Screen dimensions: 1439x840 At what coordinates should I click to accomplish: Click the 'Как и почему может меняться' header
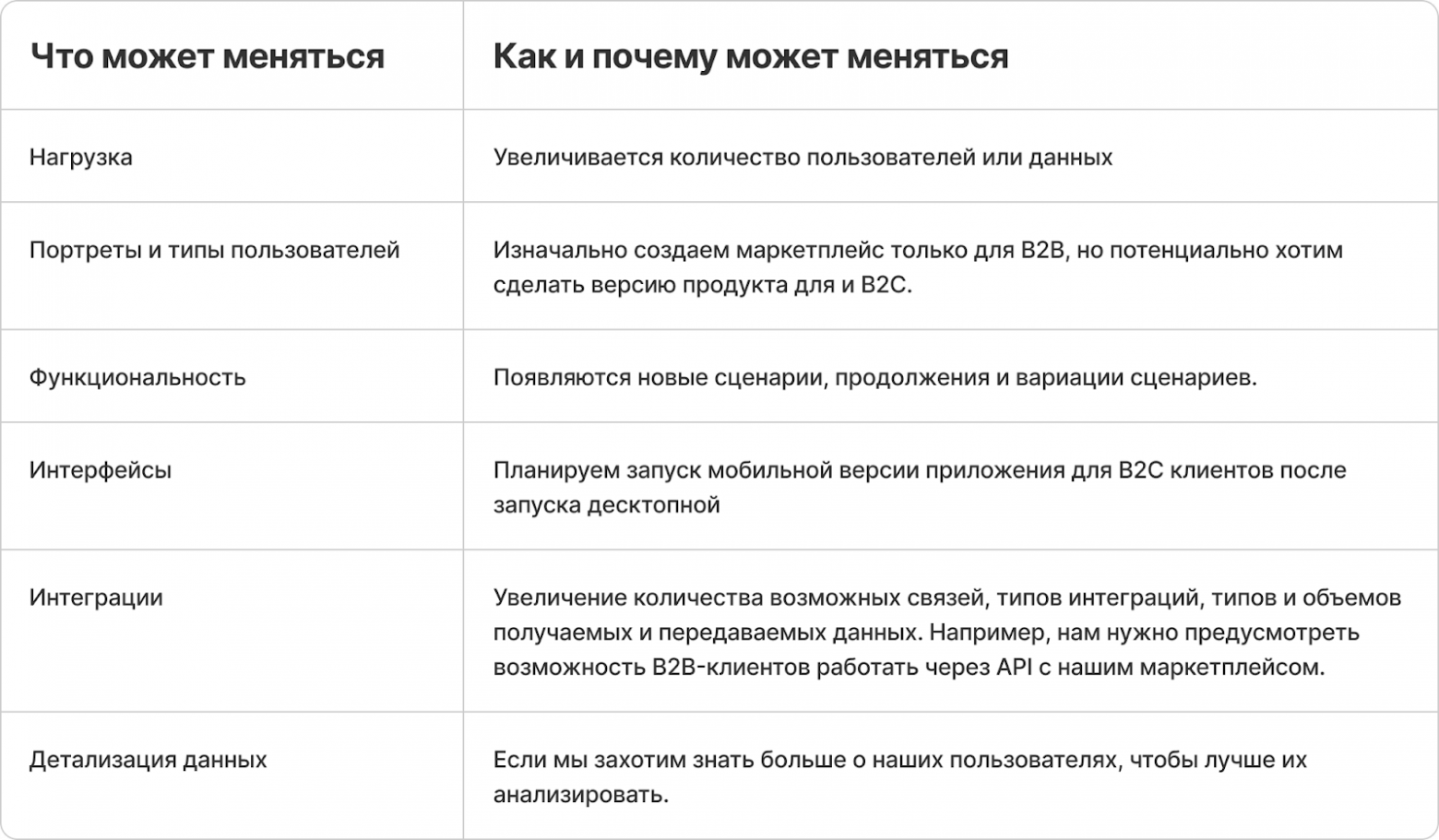(x=750, y=57)
